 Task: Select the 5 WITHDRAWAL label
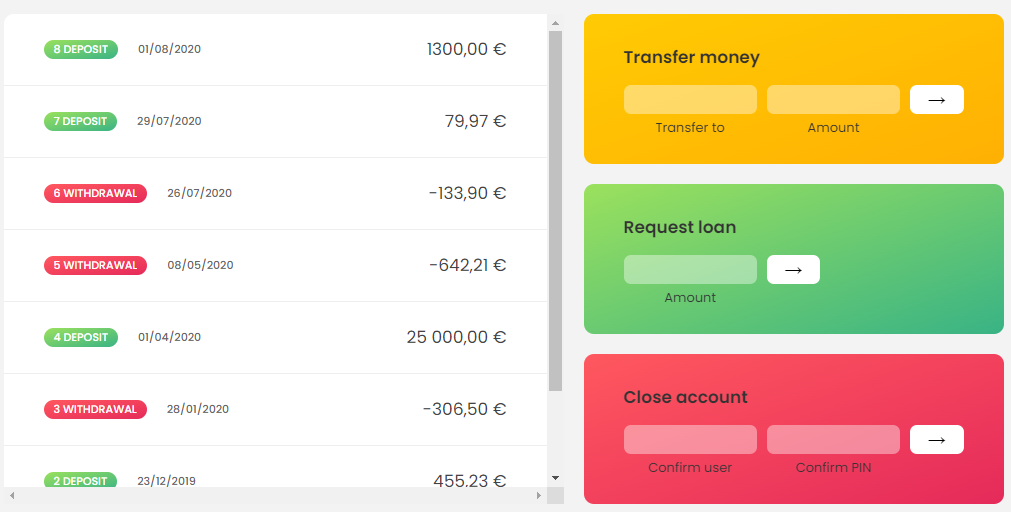[x=95, y=265]
